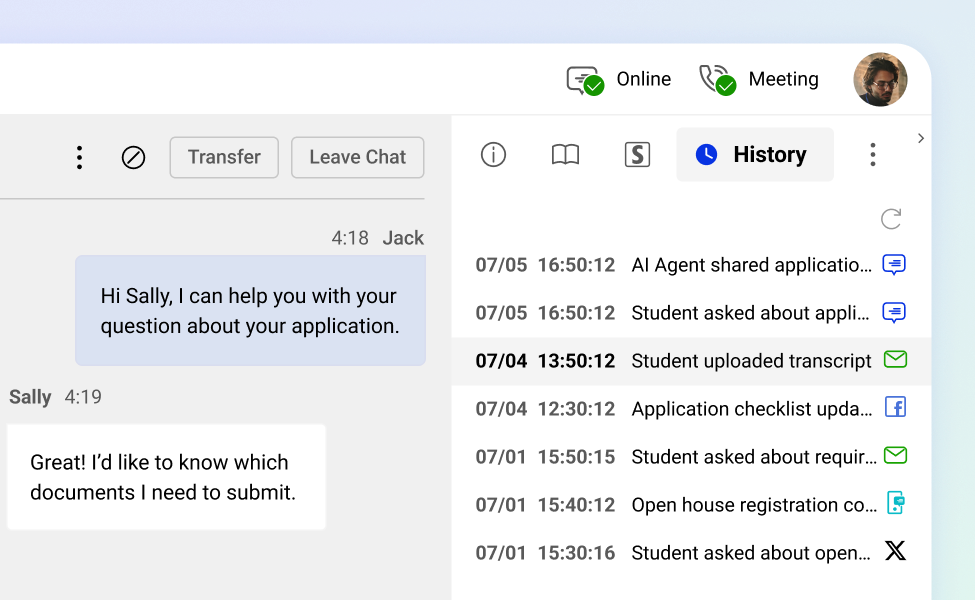Open the info tab icon
The height and width of the screenshot is (600, 975).
493,154
